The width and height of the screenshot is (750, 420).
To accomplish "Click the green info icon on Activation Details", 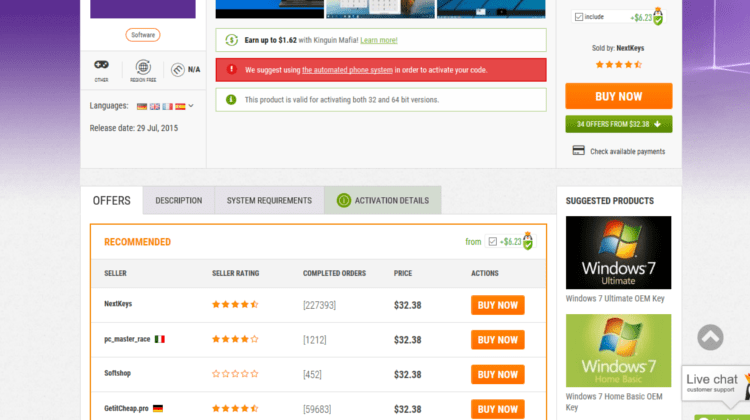I will click(x=343, y=200).
